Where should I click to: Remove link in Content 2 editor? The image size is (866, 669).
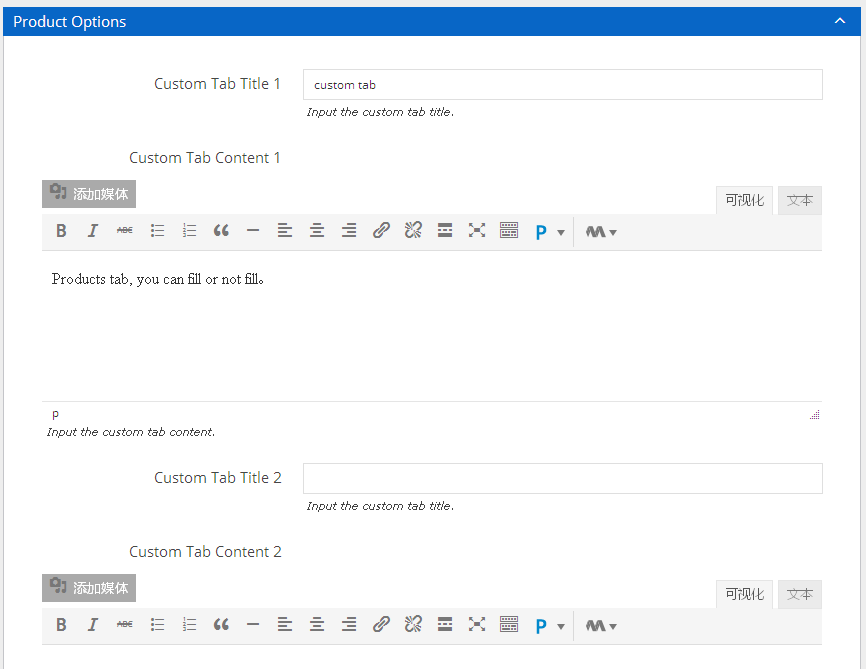(x=413, y=625)
